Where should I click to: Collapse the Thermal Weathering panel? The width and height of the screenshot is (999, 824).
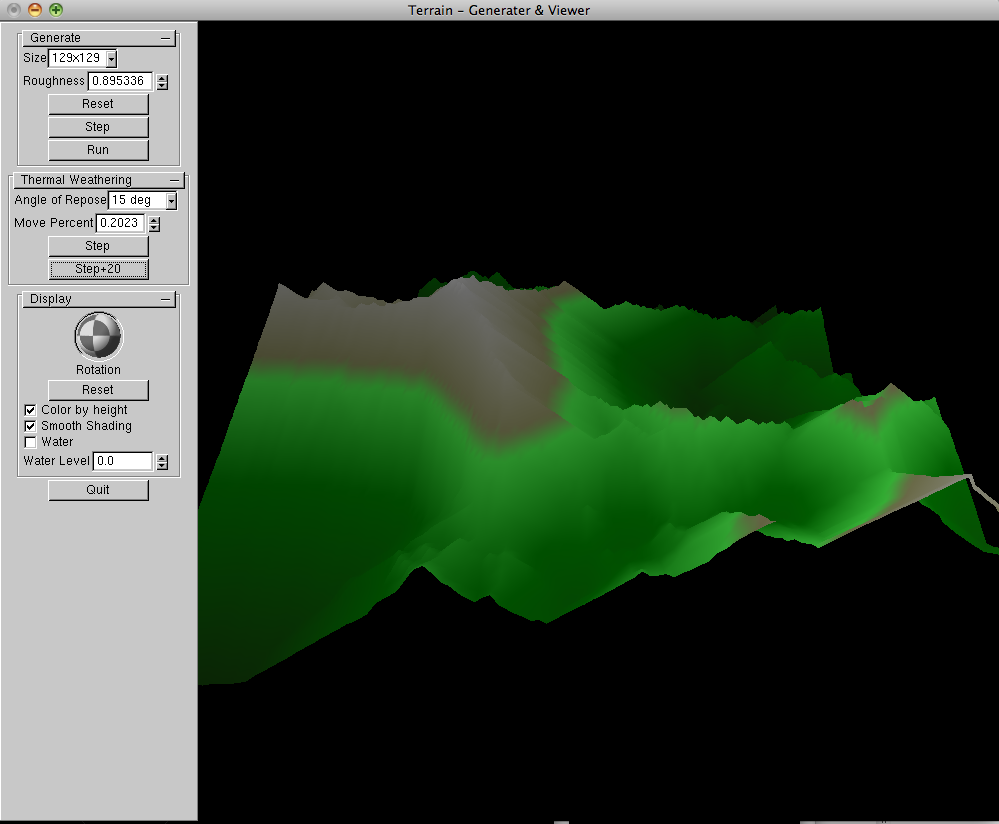coord(175,180)
